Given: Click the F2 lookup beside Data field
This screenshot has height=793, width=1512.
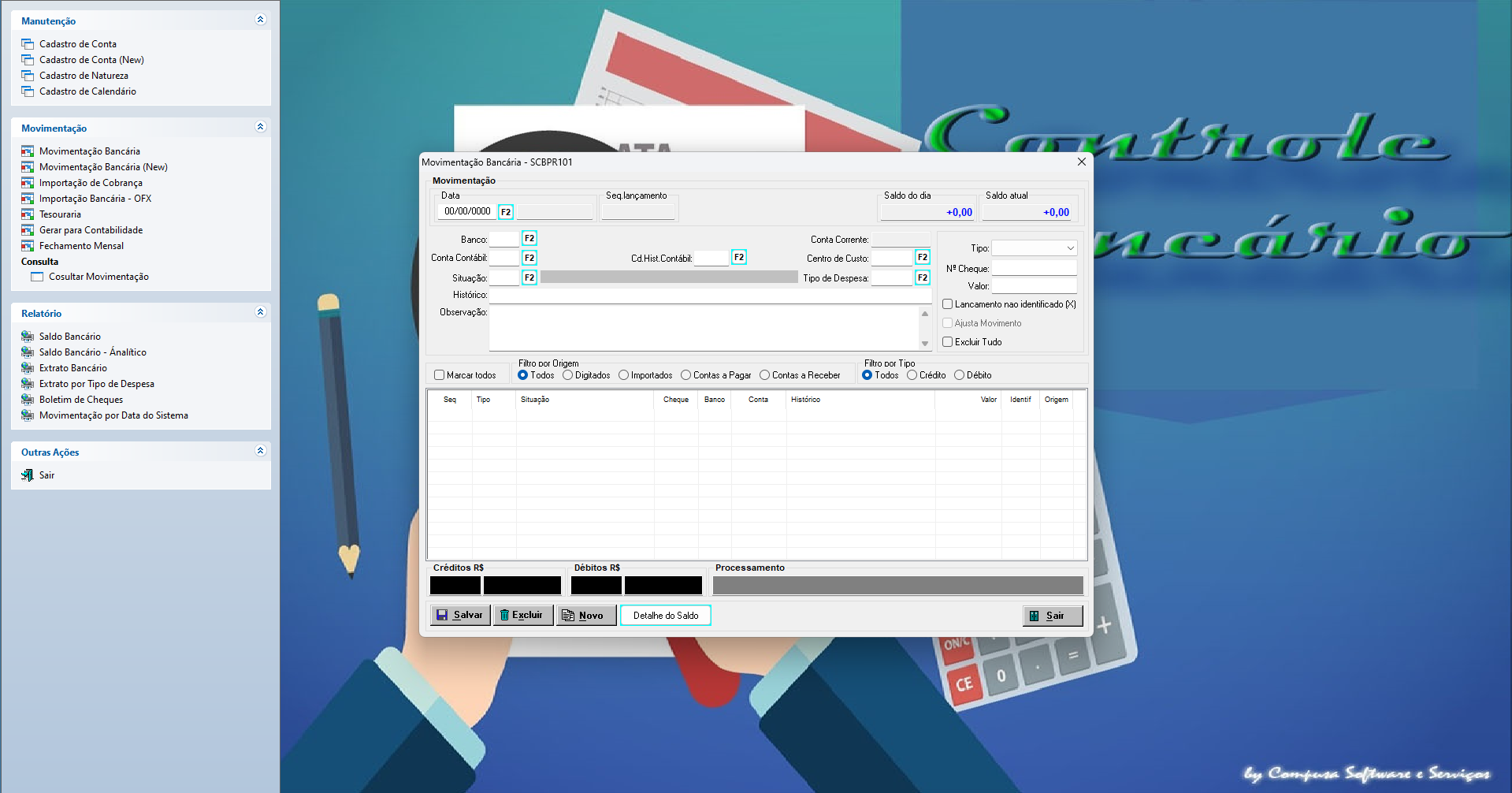Looking at the screenshot, I should tap(506, 212).
